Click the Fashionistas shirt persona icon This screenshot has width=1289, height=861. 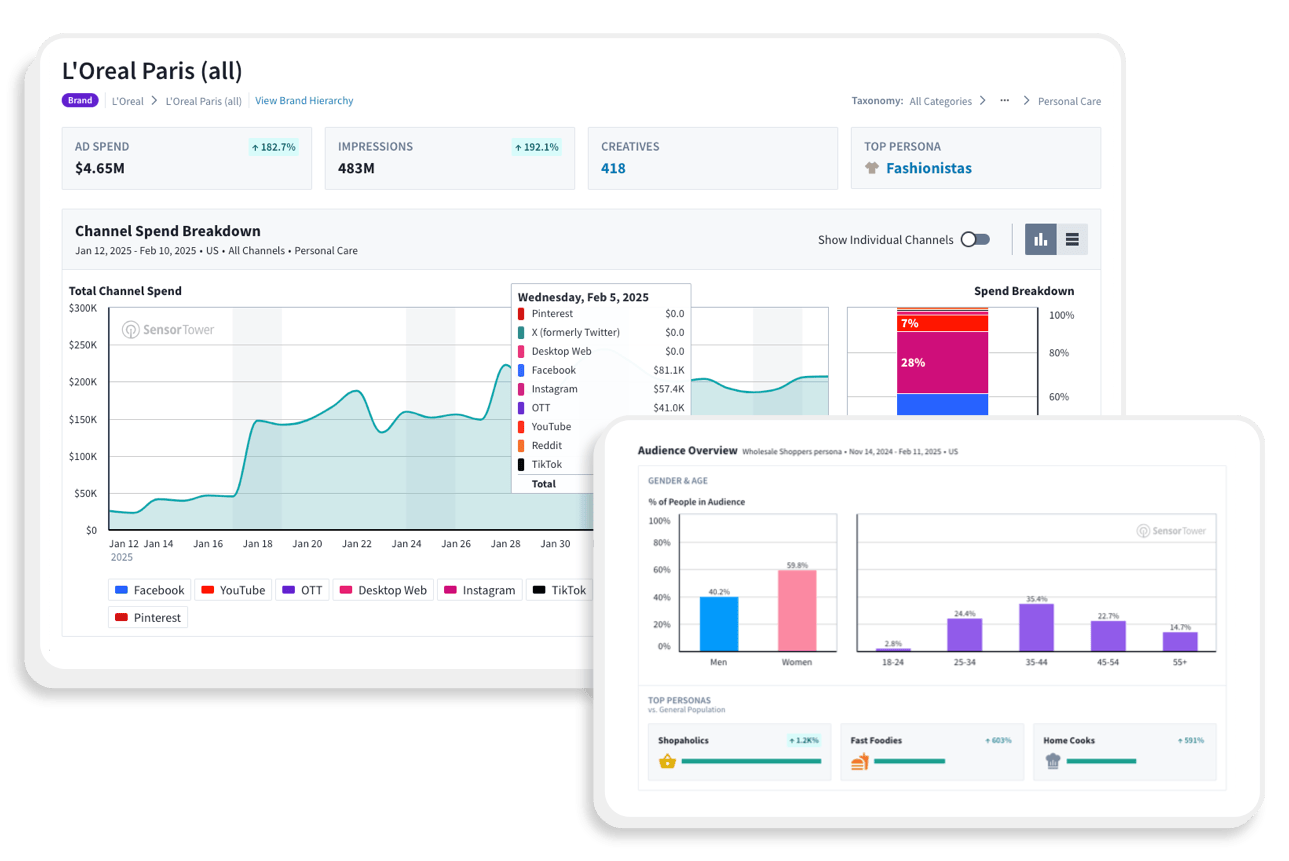point(872,169)
